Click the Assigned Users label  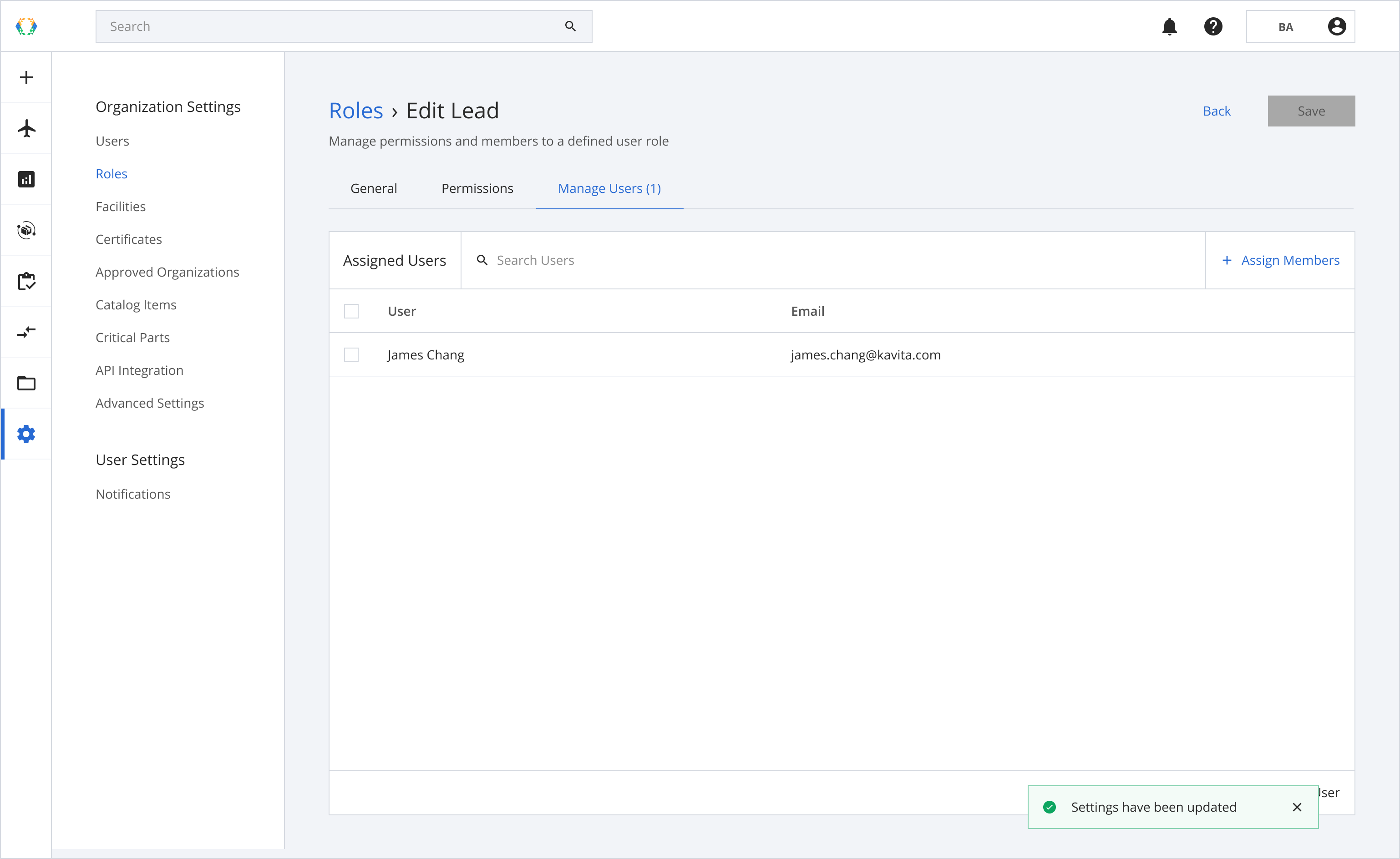pyautogui.click(x=394, y=260)
